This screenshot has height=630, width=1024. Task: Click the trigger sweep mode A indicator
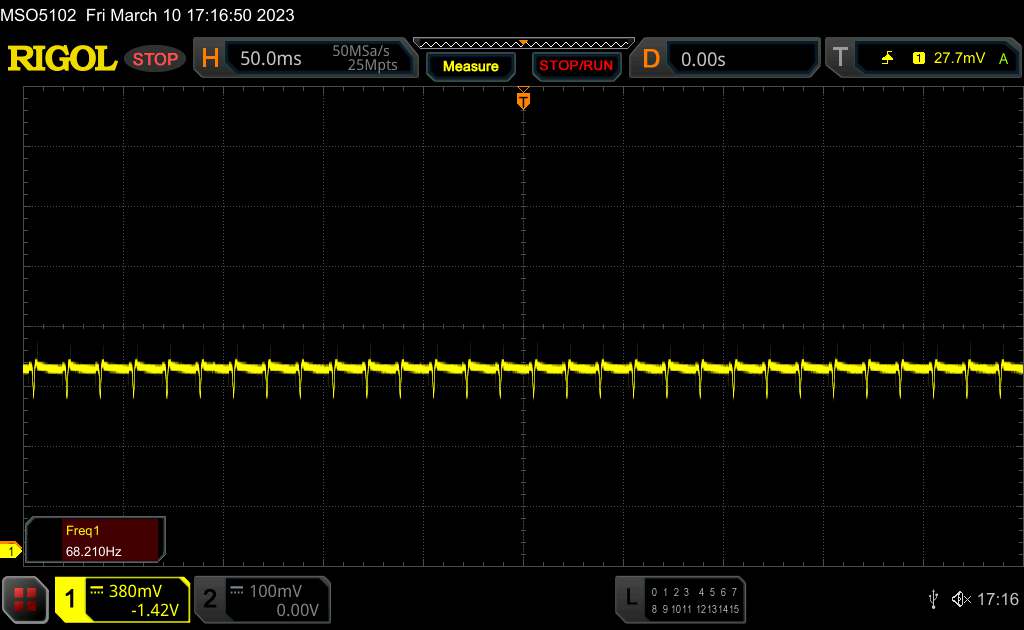tap(1004, 59)
